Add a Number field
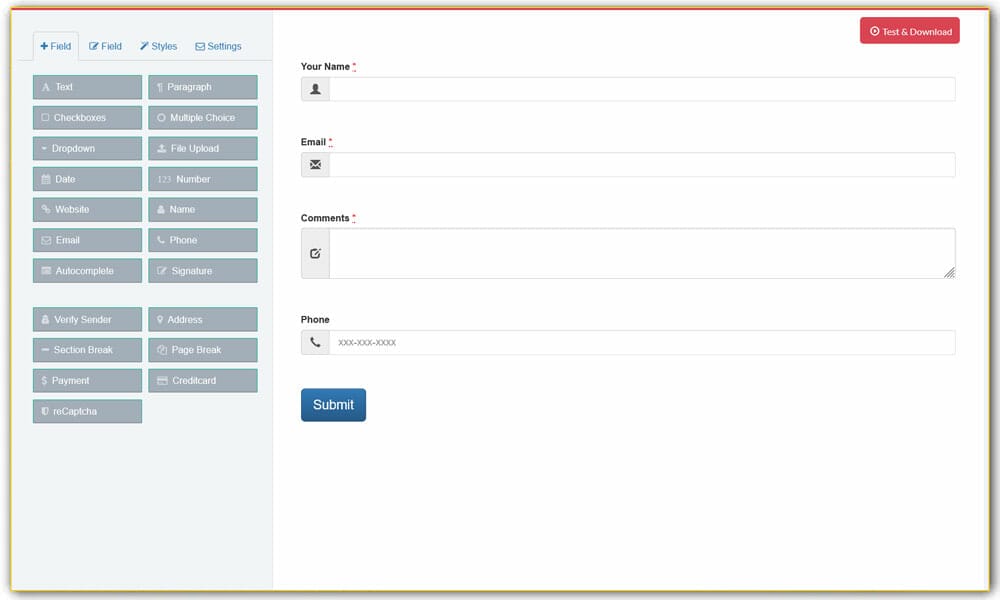 tap(203, 179)
